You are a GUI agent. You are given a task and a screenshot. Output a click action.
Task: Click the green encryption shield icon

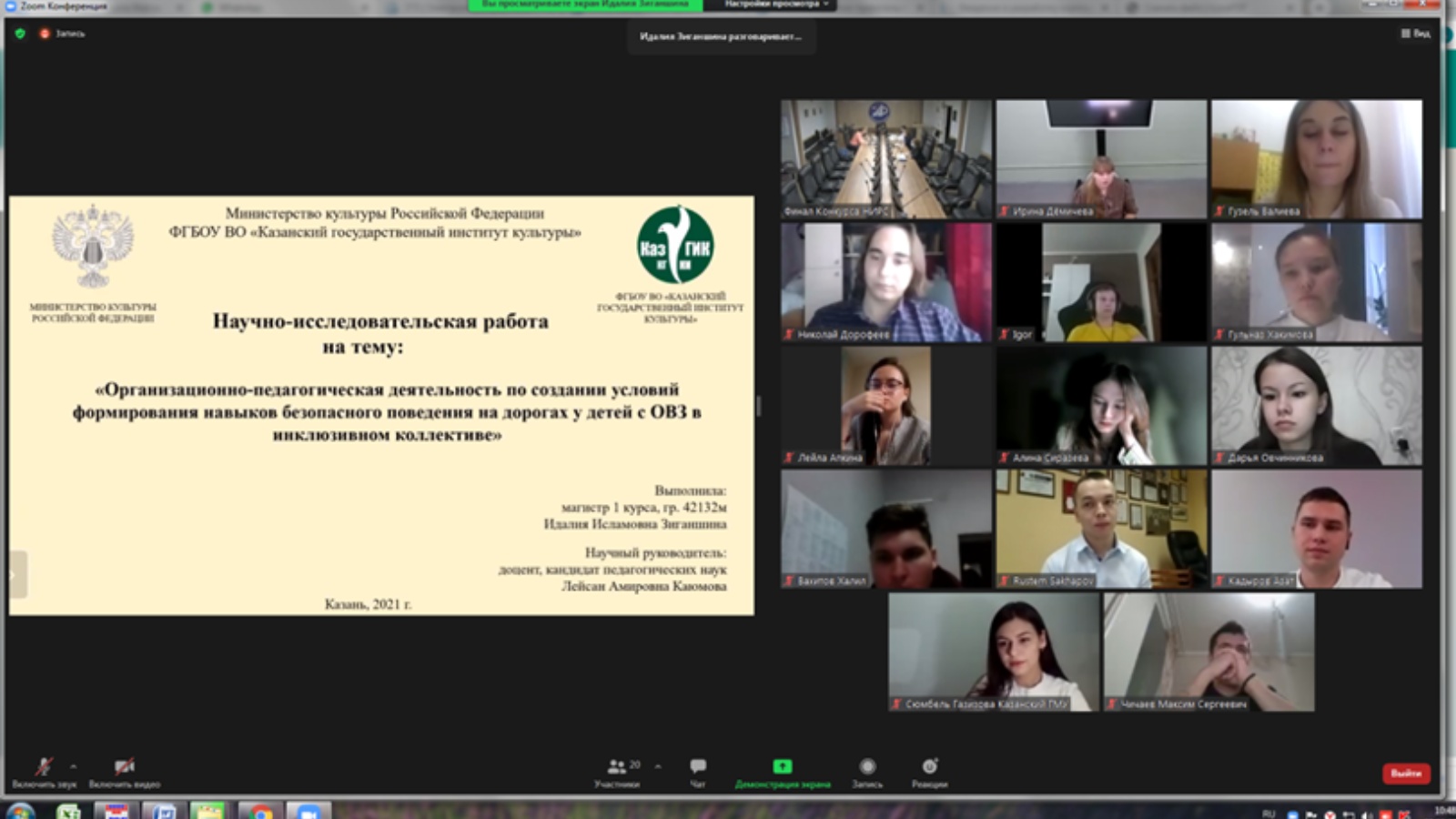(20, 34)
